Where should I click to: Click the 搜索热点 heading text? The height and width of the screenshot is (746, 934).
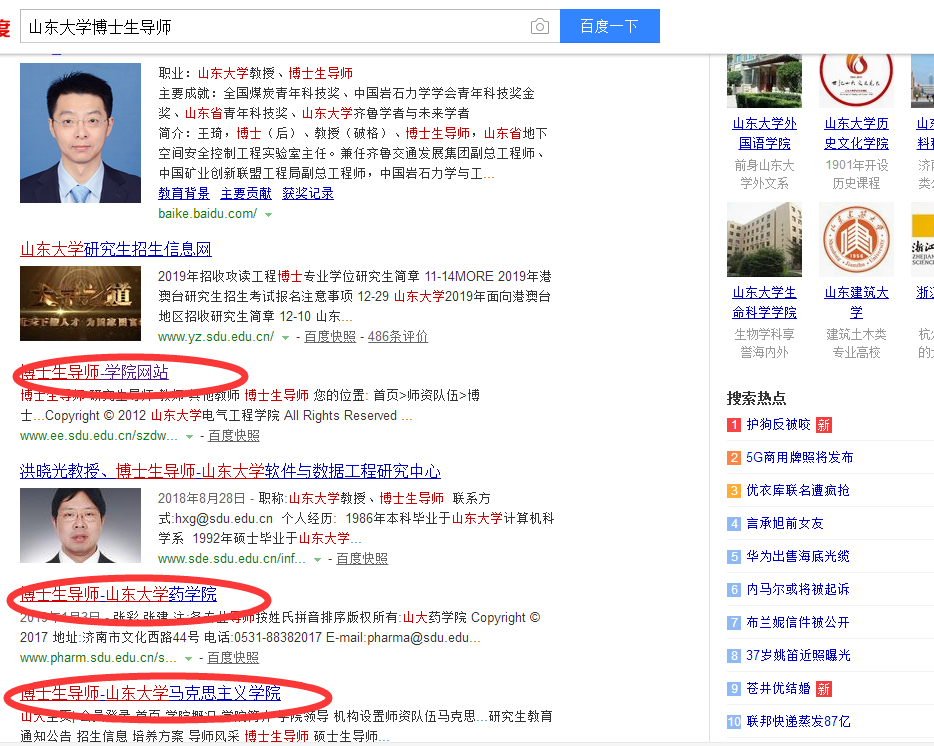pos(756,397)
